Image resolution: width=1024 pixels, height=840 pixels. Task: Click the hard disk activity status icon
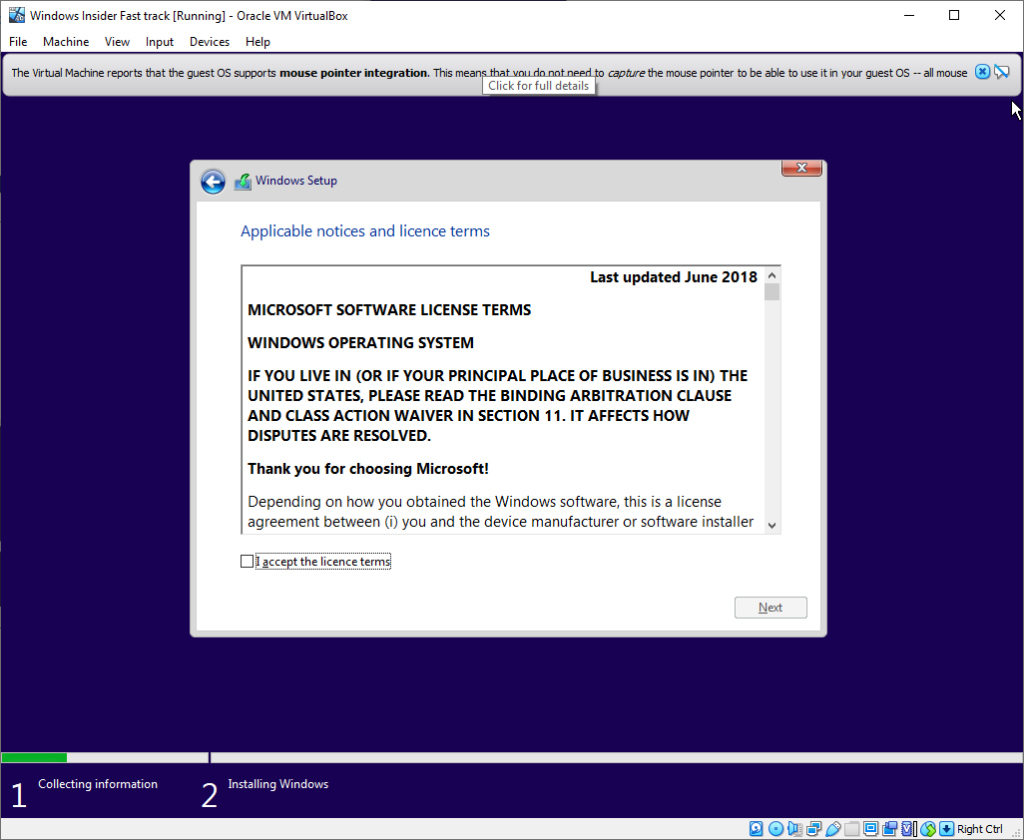[756, 829]
